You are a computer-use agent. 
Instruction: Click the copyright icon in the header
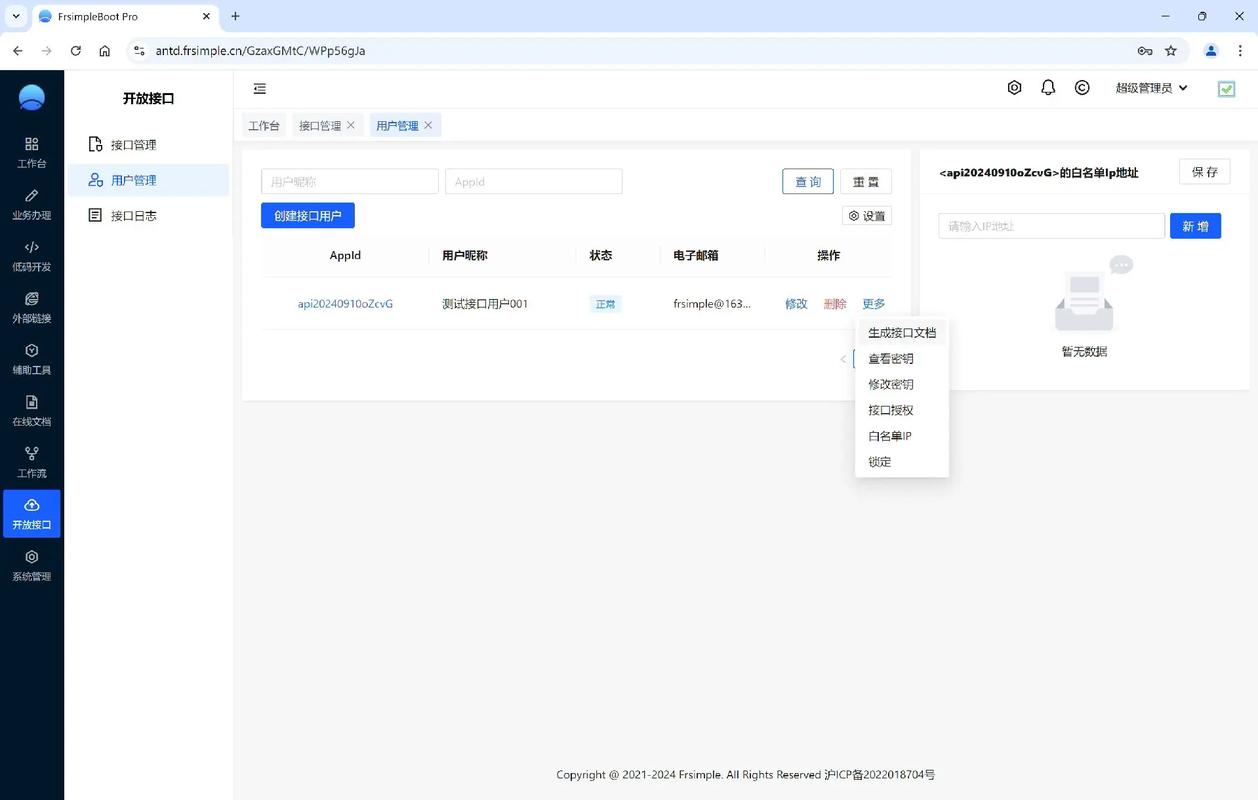pyautogui.click(x=1081, y=88)
